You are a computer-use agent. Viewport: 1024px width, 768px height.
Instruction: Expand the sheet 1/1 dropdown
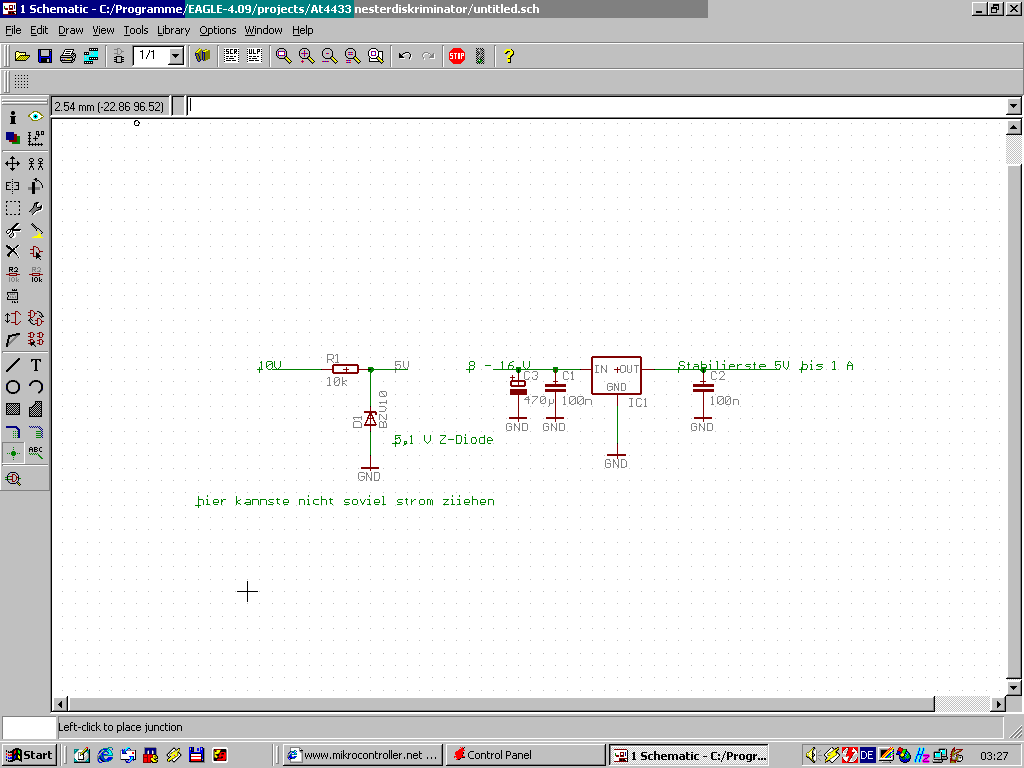click(x=176, y=56)
